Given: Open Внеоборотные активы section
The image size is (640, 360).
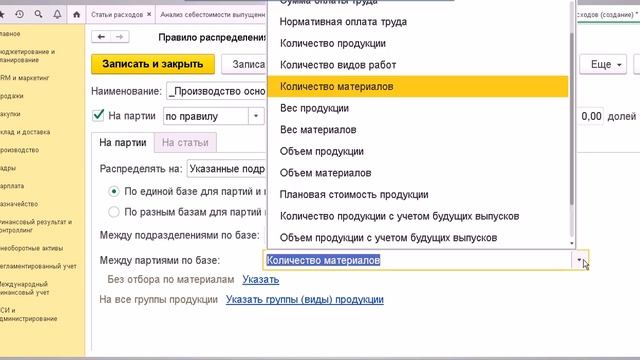Looking at the screenshot, I should pos(31,248).
